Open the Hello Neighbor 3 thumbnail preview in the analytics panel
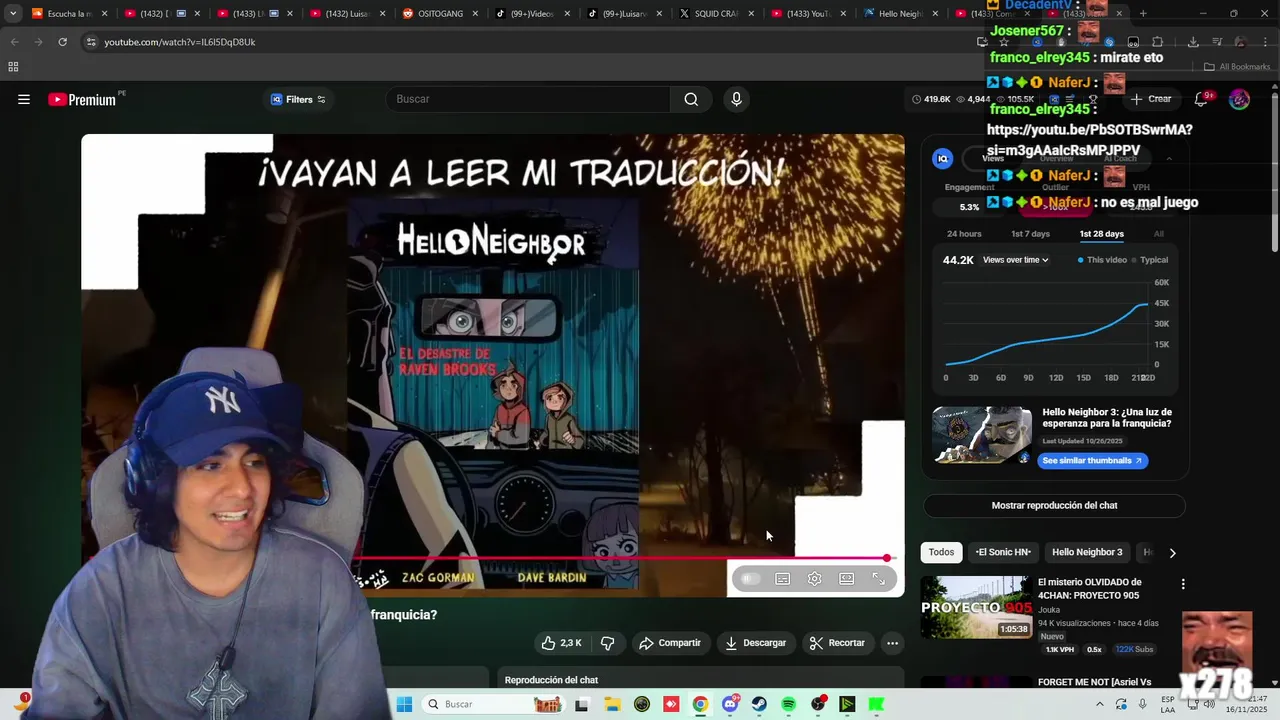The image size is (1280, 720). [x=982, y=435]
